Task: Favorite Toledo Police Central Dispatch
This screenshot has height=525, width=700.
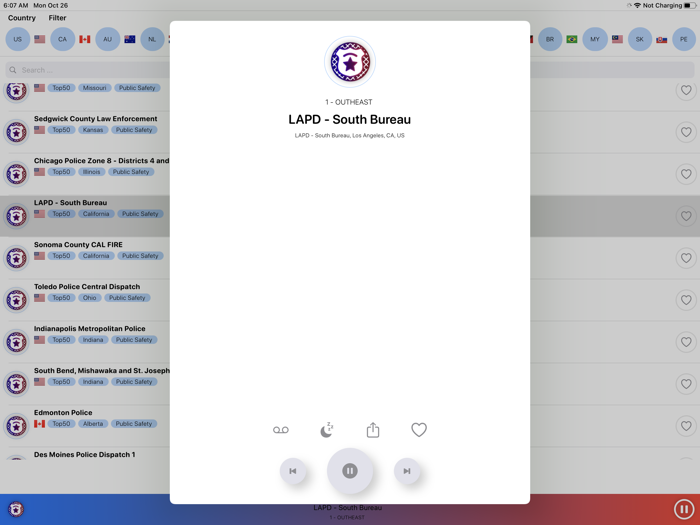Action: [x=686, y=300]
